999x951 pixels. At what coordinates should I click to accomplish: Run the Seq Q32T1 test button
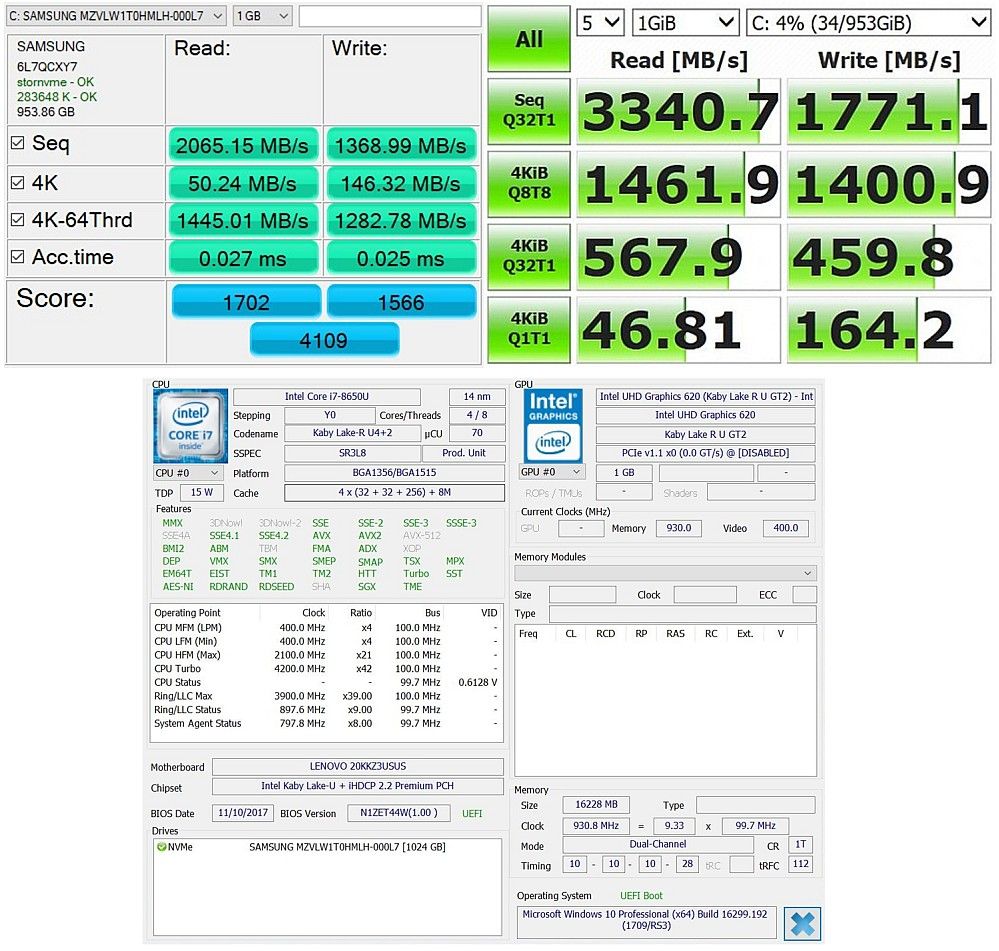pos(529,111)
